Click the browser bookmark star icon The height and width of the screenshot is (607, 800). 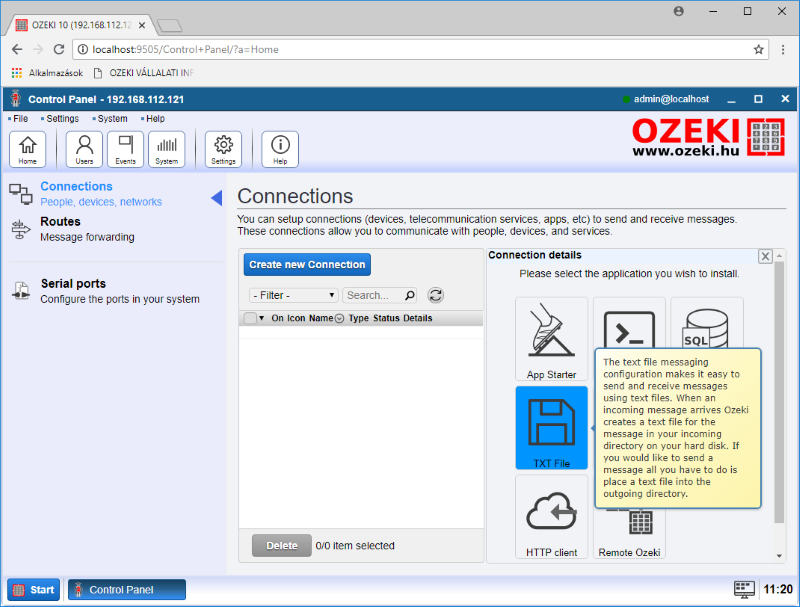click(x=758, y=49)
